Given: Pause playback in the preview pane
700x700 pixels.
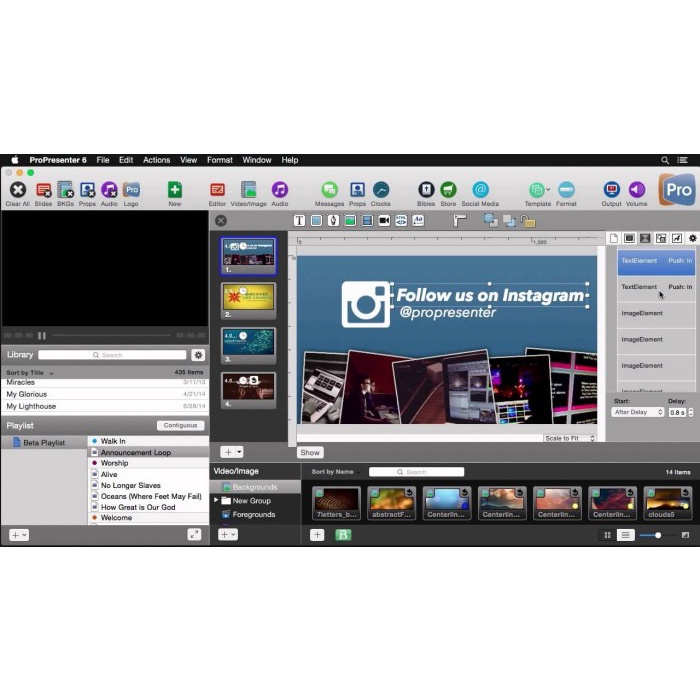Looking at the screenshot, I should point(42,335).
